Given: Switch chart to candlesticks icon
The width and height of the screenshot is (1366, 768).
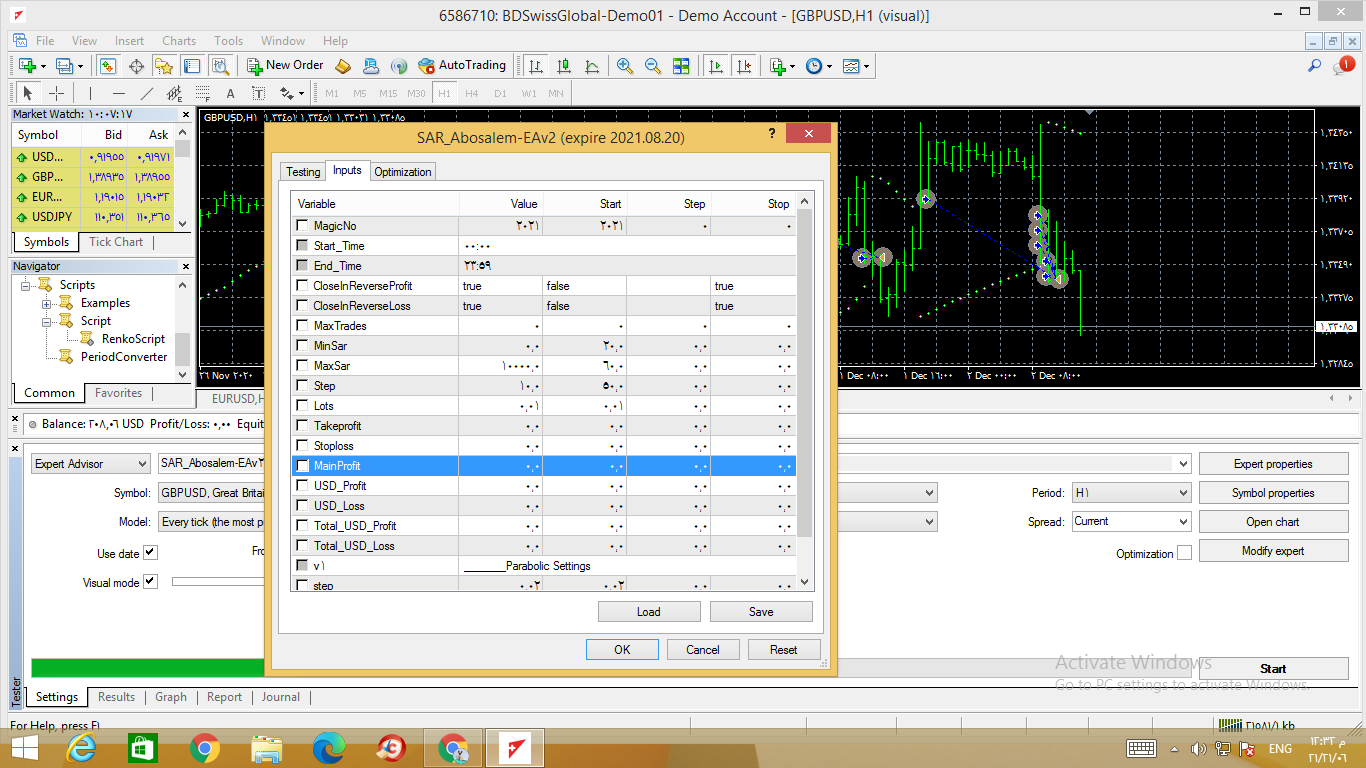Looking at the screenshot, I should click(564, 66).
